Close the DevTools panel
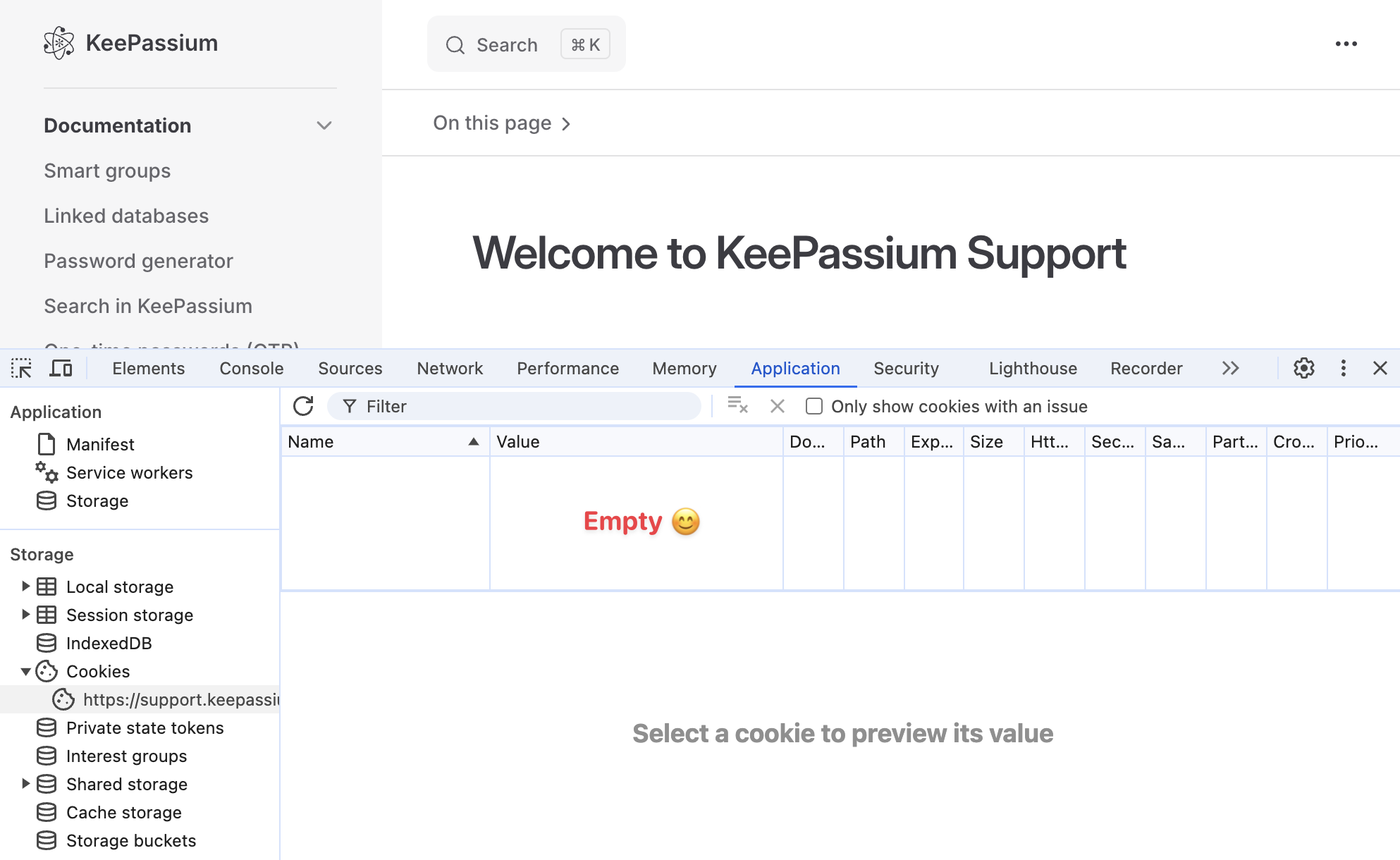 coord(1380,368)
